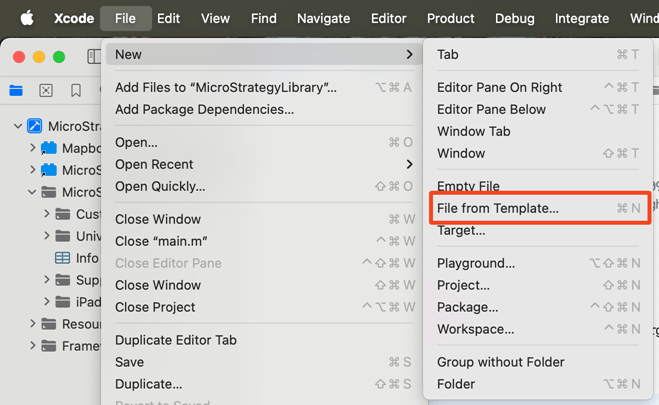Close the open File menu

click(126, 18)
